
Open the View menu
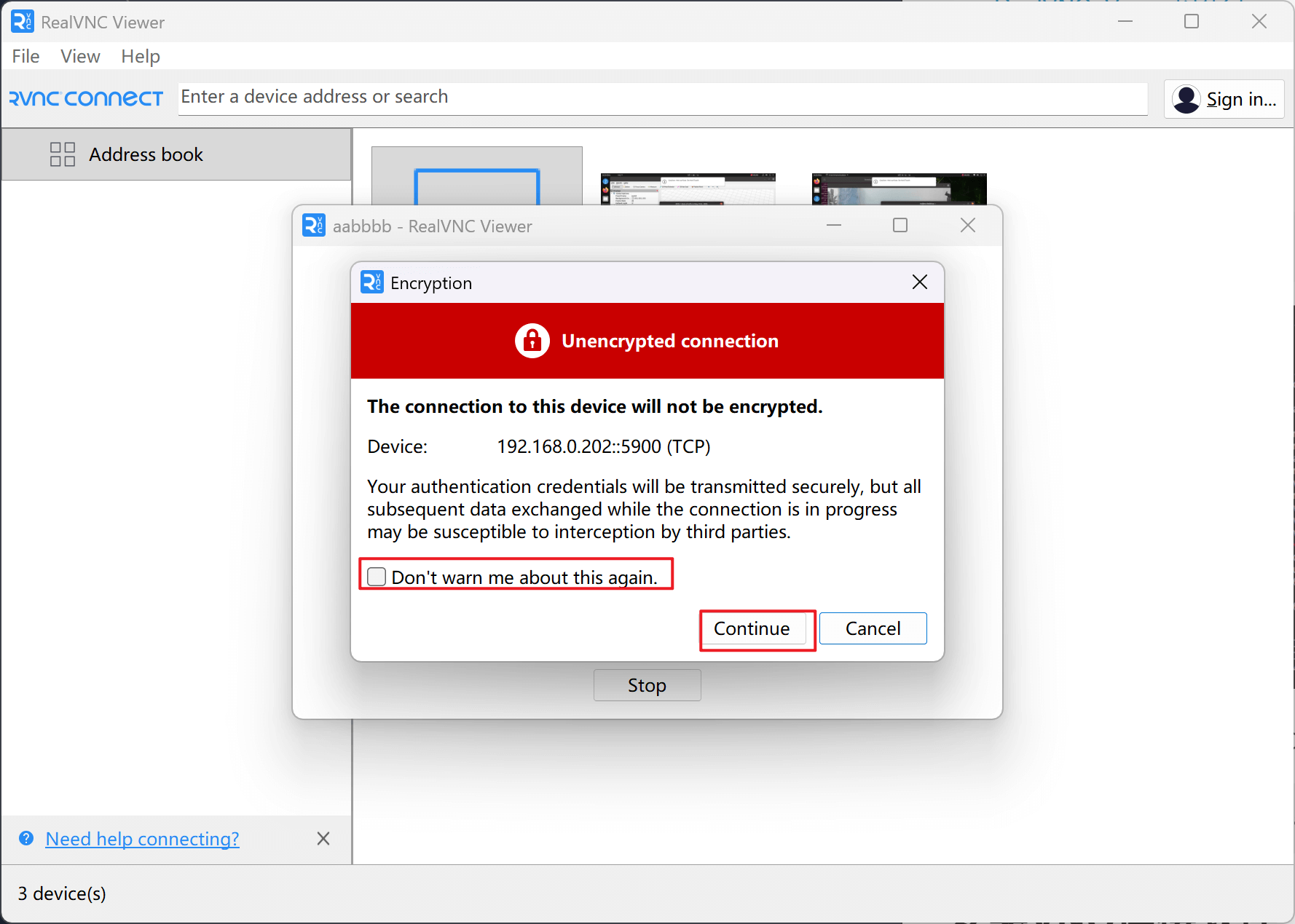click(80, 56)
